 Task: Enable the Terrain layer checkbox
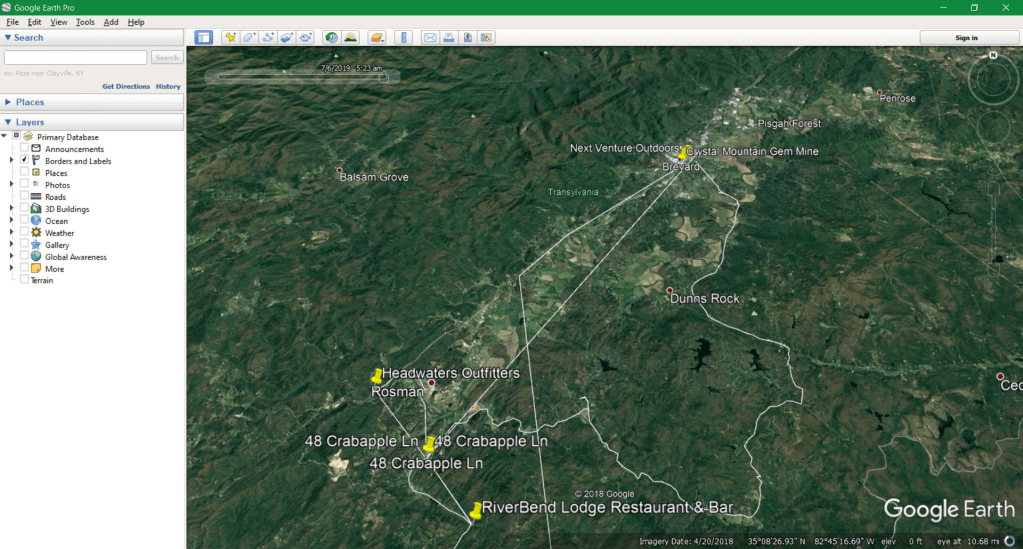[x=24, y=280]
